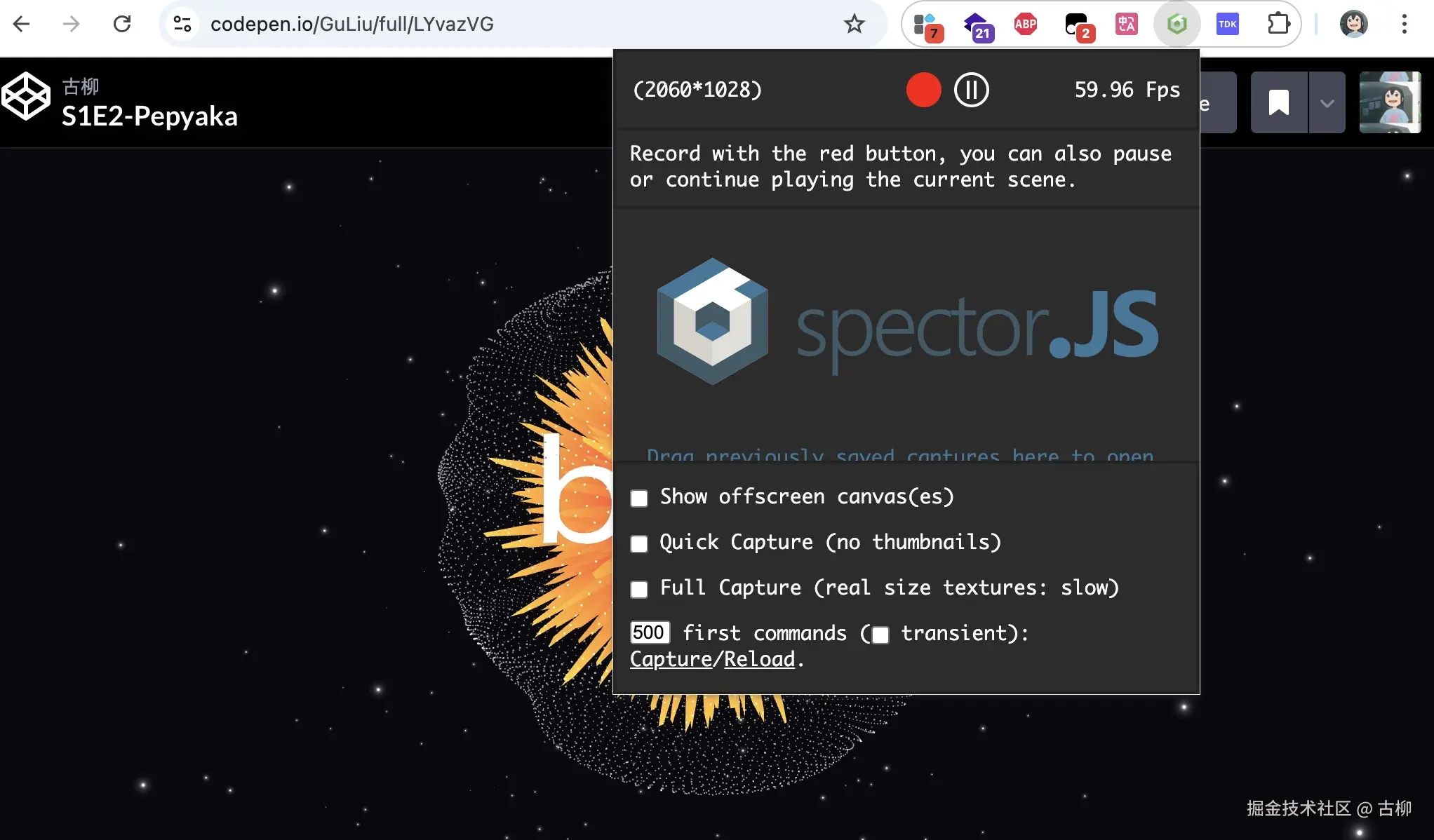
Task: Open the AdBlock Plus extension
Action: 1025,25
